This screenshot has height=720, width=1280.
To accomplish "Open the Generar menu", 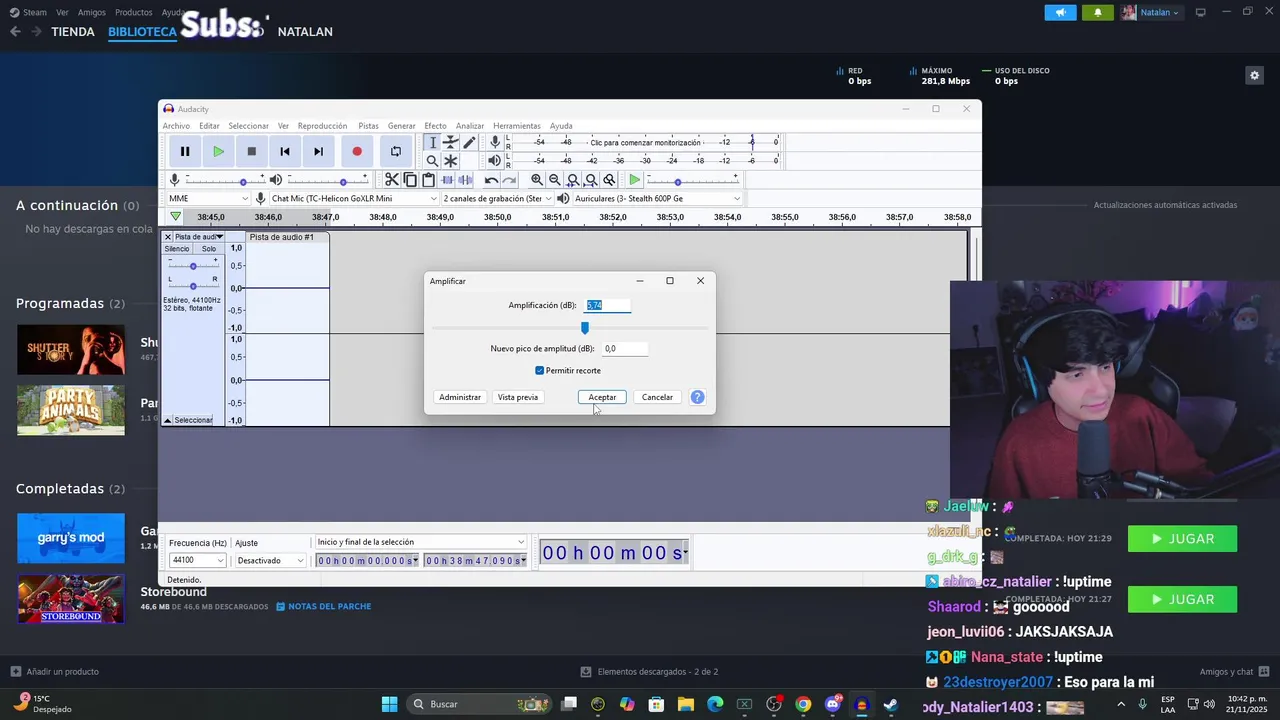I will (401, 126).
